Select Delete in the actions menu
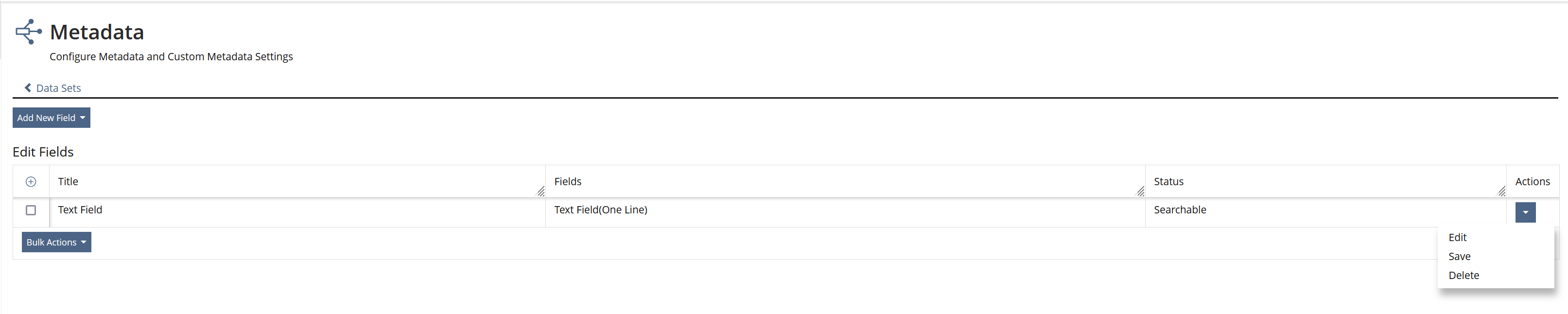The height and width of the screenshot is (314, 1568). coord(1463,275)
